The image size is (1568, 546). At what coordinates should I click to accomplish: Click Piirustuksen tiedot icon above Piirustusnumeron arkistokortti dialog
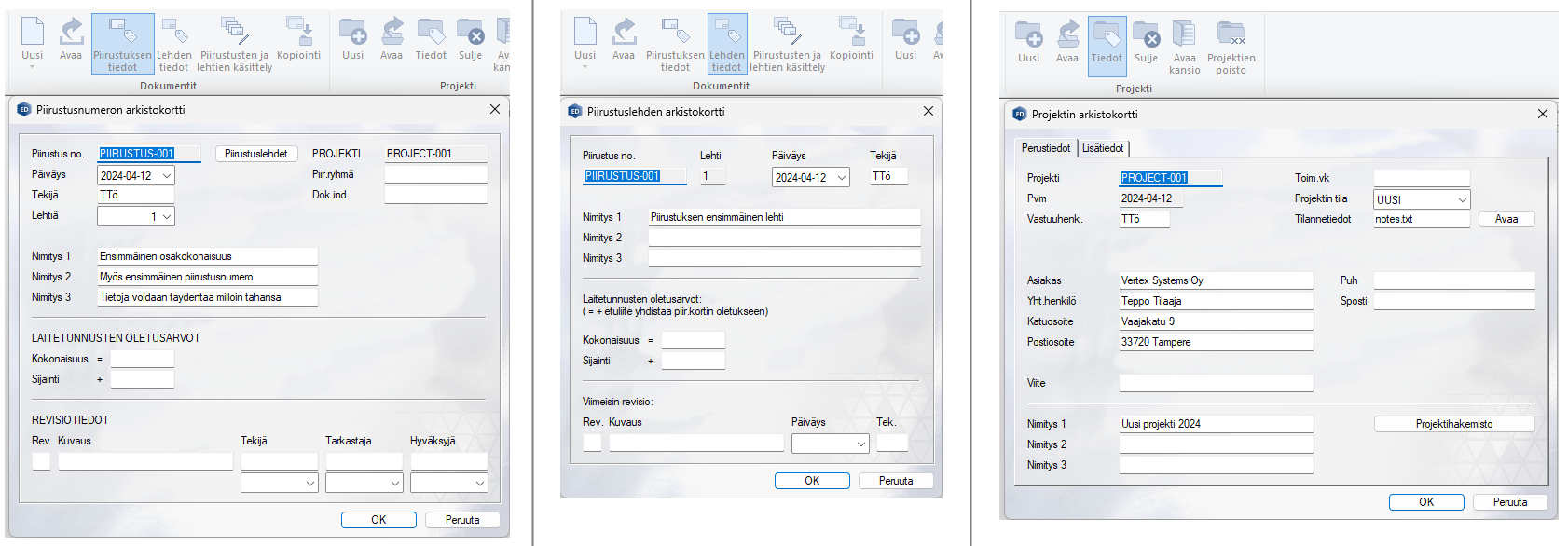tap(123, 44)
